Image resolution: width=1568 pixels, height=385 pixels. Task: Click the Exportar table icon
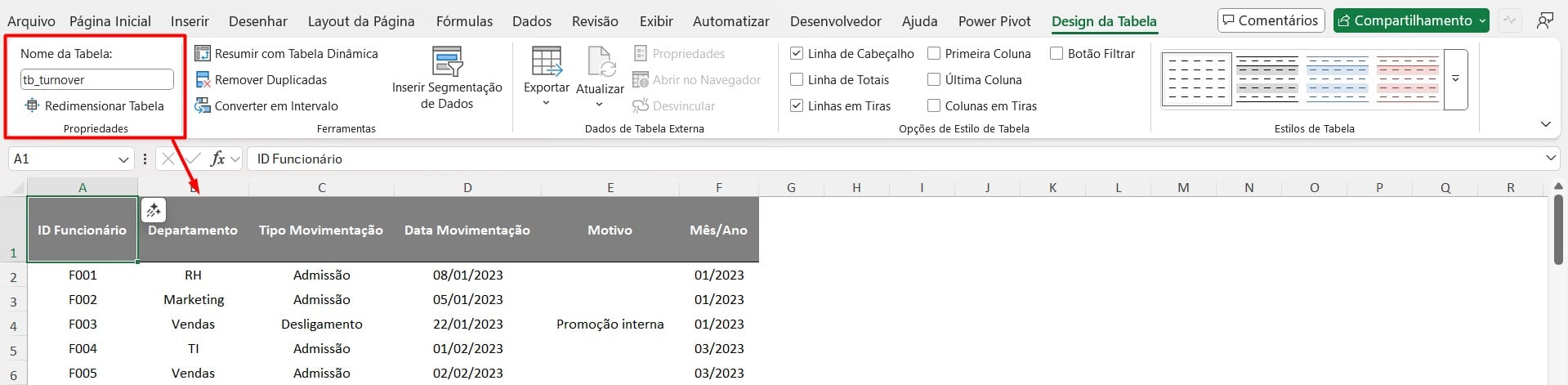pyautogui.click(x=546, y=61)
